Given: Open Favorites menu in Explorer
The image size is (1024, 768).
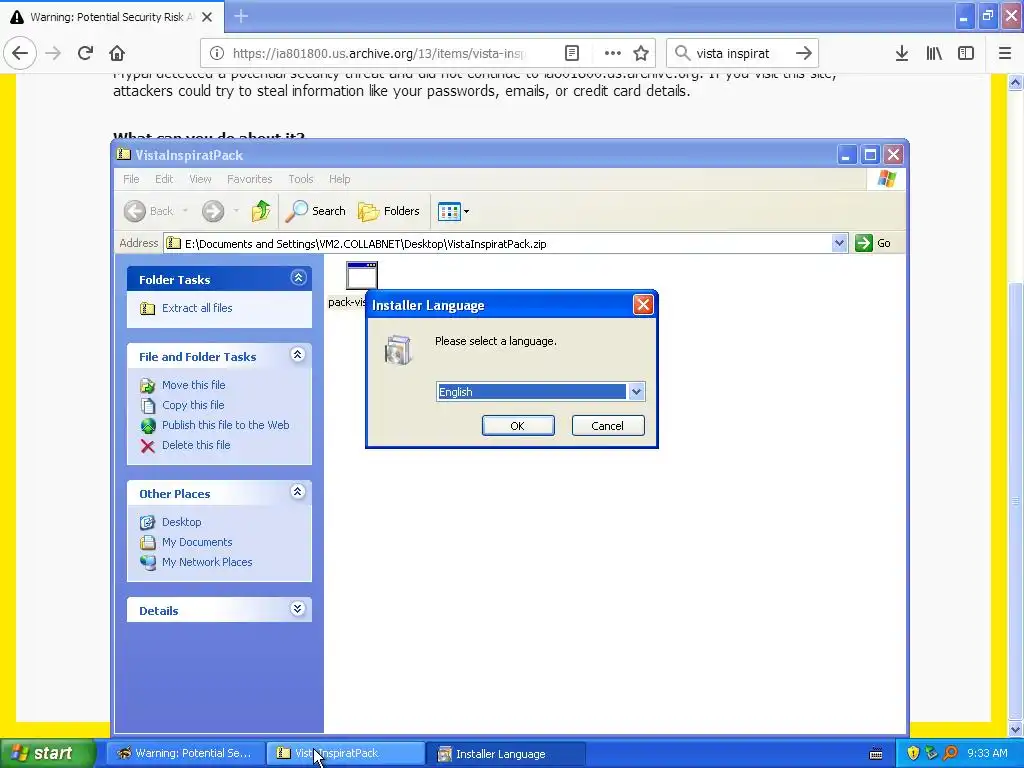Looking at the screenshot, I should tap(249, 179).
